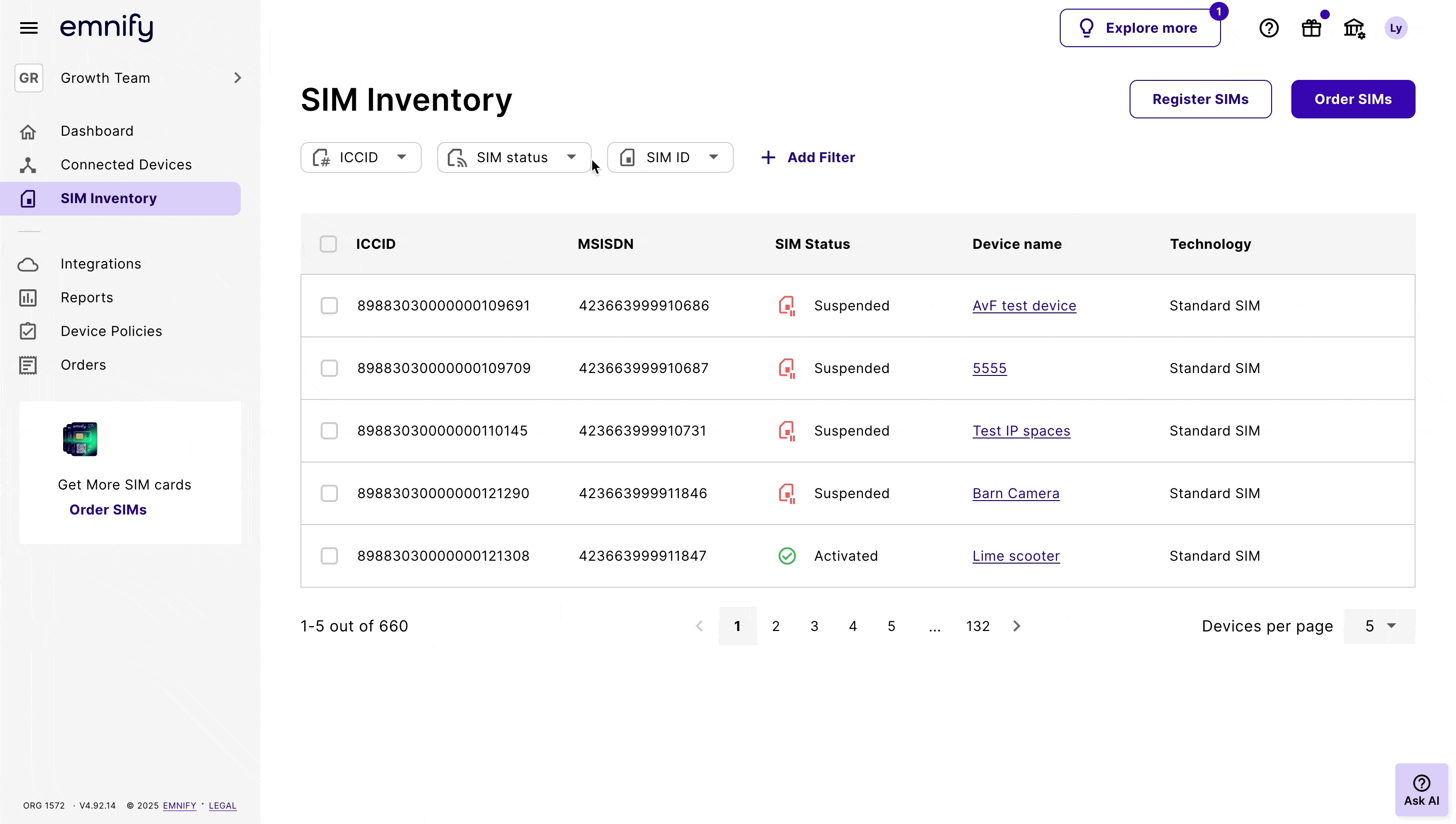
Task: Open the gift rewards icon
Action: 1311,28
